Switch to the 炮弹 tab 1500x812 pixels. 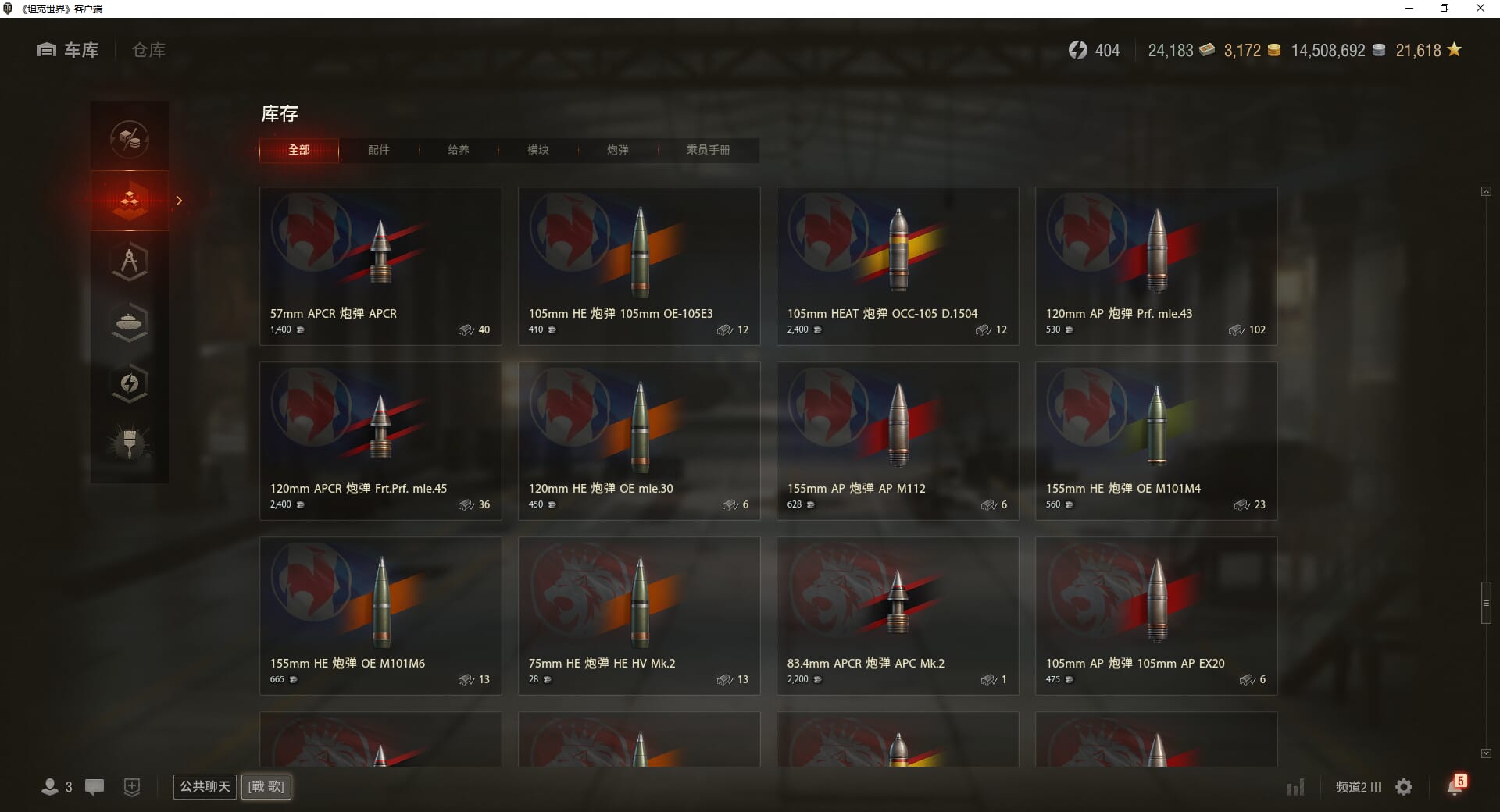tap(618, 150)
